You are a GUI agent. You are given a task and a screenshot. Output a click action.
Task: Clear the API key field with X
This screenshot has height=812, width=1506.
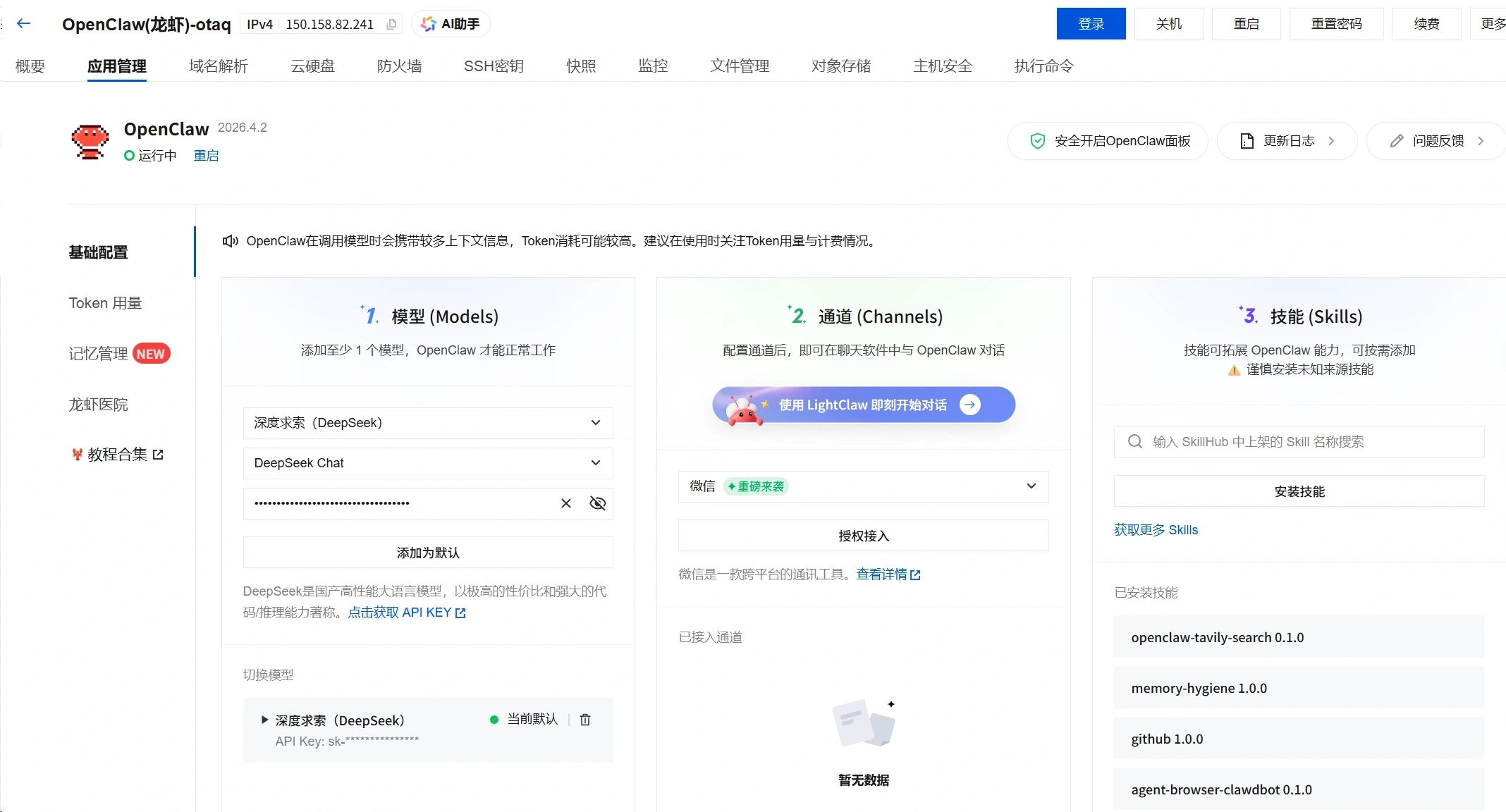pos(565,503)
